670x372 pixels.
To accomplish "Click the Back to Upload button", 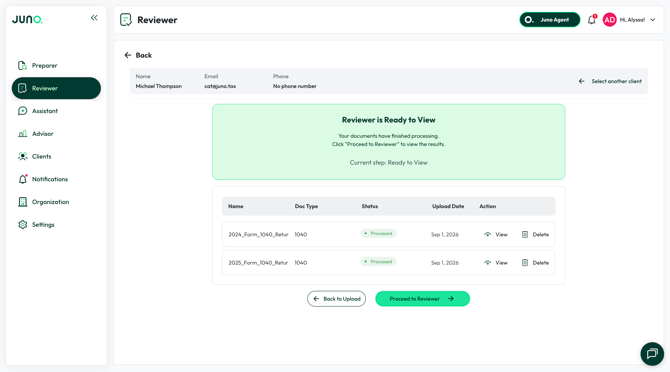I will [x=336, y=299].
